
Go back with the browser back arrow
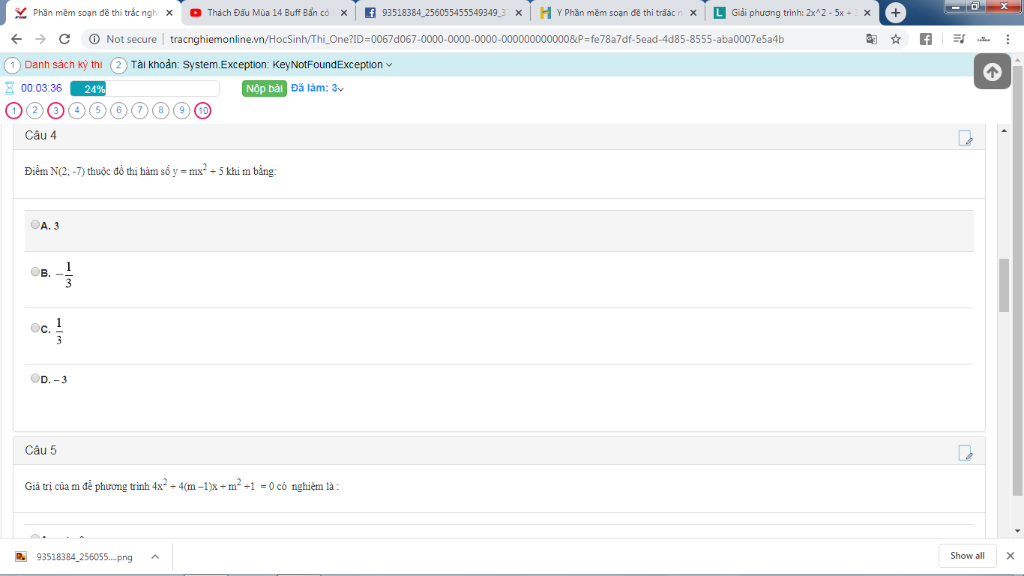click(16, 39)
